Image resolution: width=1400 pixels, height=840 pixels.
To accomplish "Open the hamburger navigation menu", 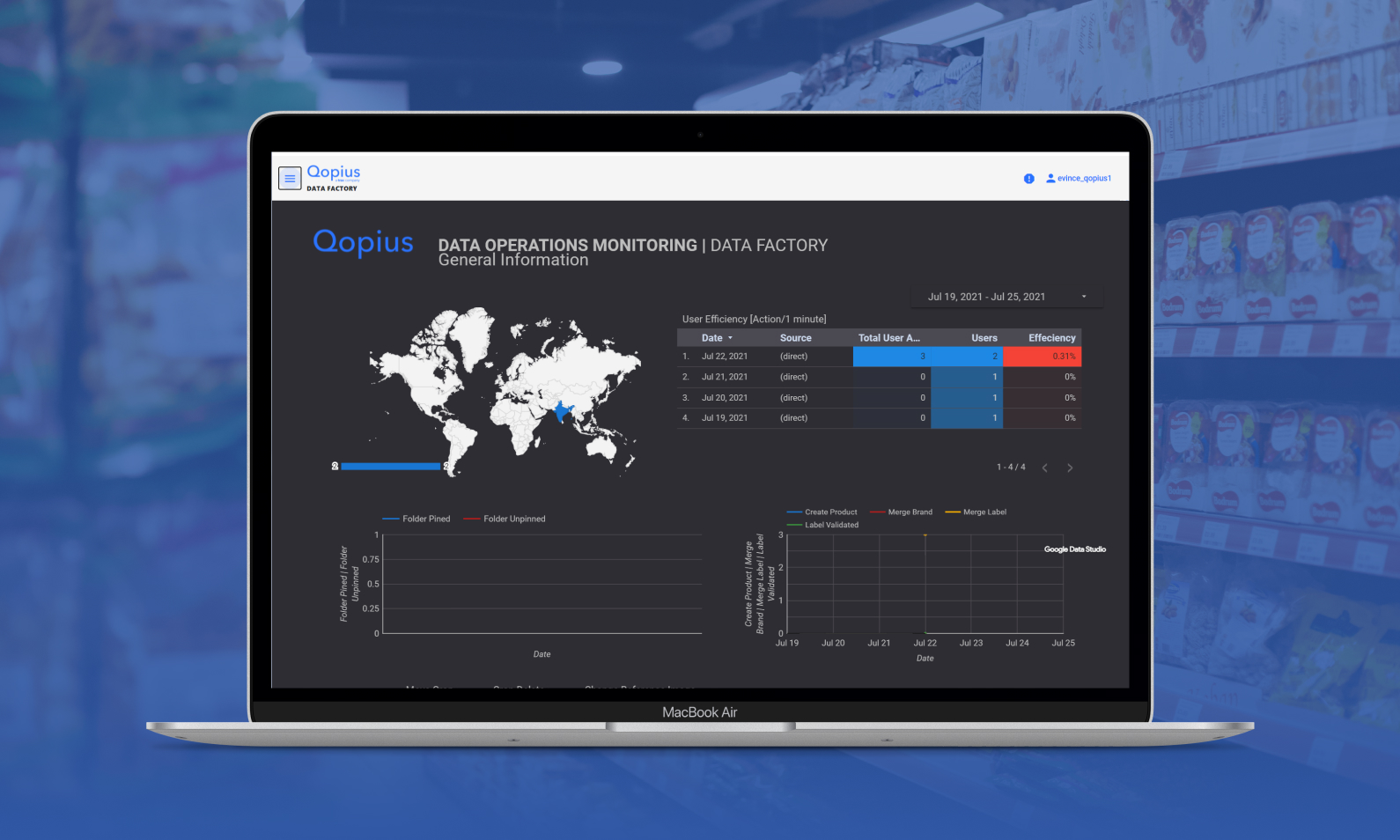I will coord(290,178).
